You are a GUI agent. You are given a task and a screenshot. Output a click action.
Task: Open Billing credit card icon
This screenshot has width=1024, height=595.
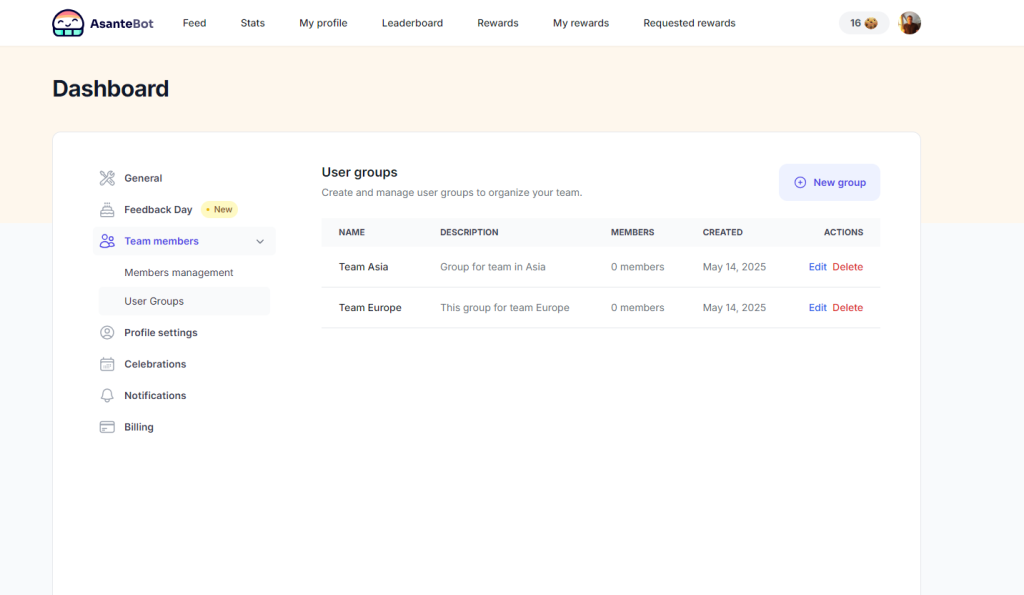(107, 427)
